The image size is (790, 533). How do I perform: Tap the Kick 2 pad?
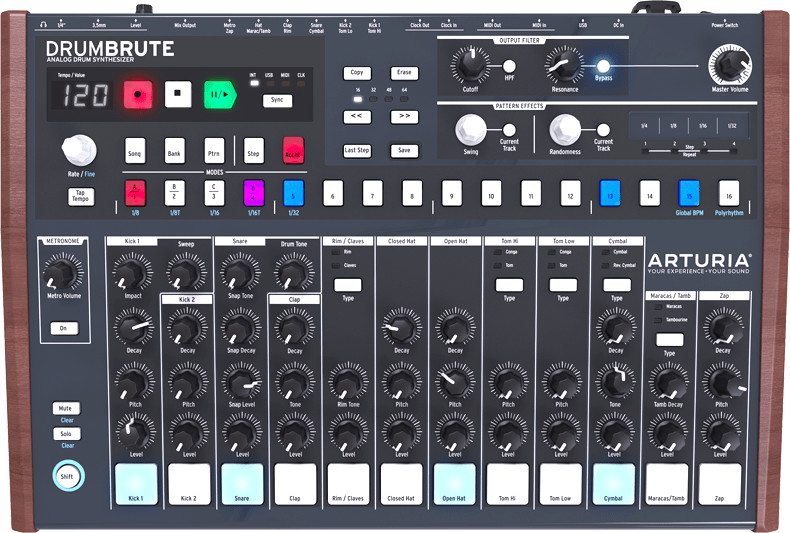[189, 484]
